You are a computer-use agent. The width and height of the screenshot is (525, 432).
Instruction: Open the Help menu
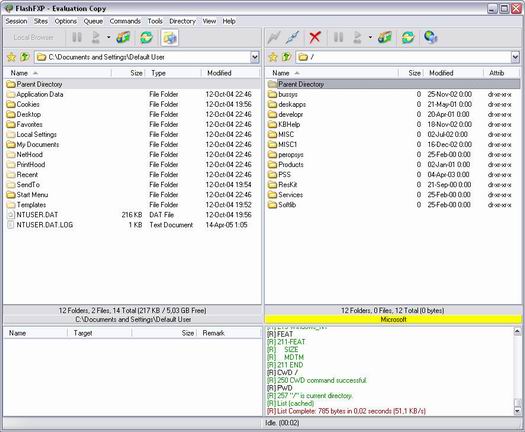(229, 21)
